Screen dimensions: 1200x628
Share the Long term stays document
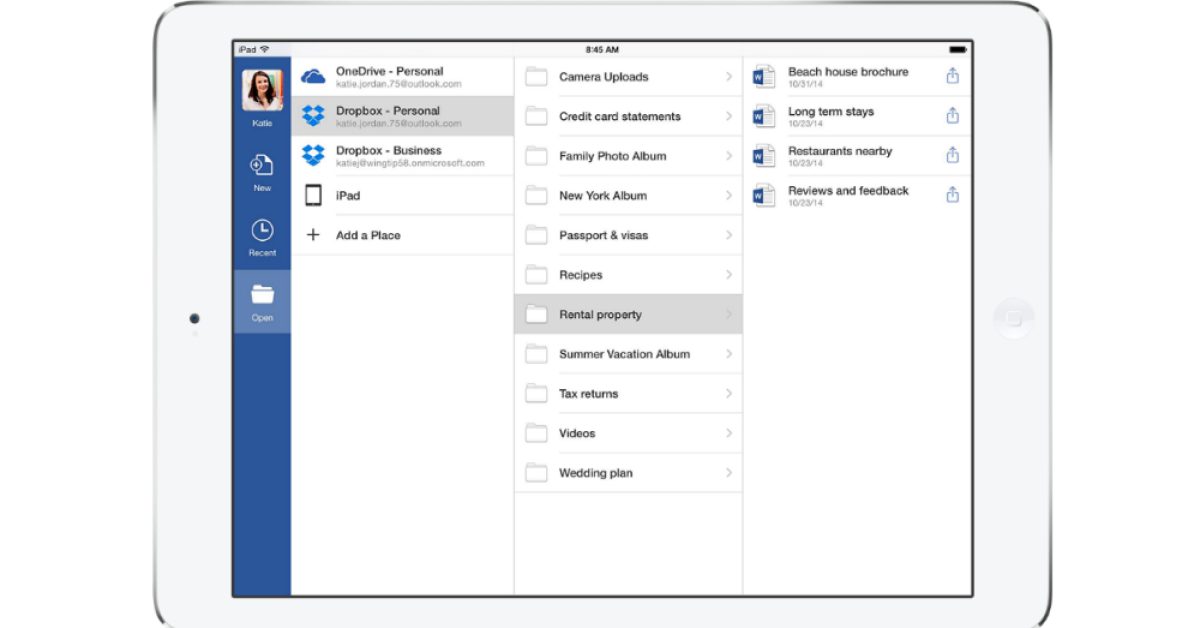click(952, 116)
